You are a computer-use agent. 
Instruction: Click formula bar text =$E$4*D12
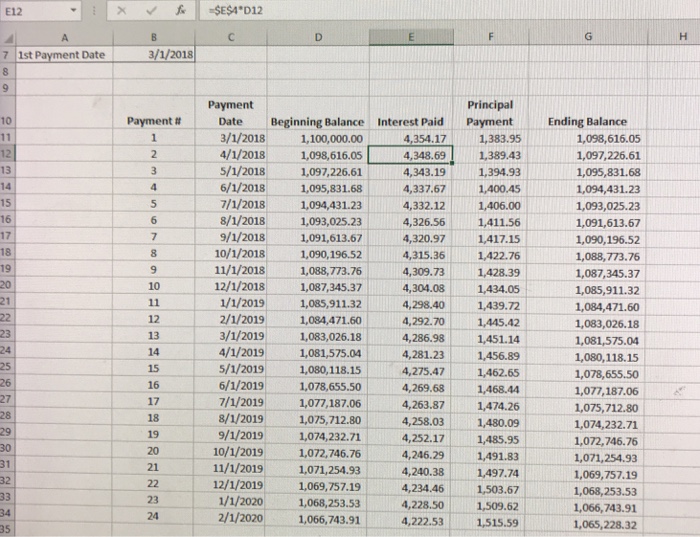236,10
